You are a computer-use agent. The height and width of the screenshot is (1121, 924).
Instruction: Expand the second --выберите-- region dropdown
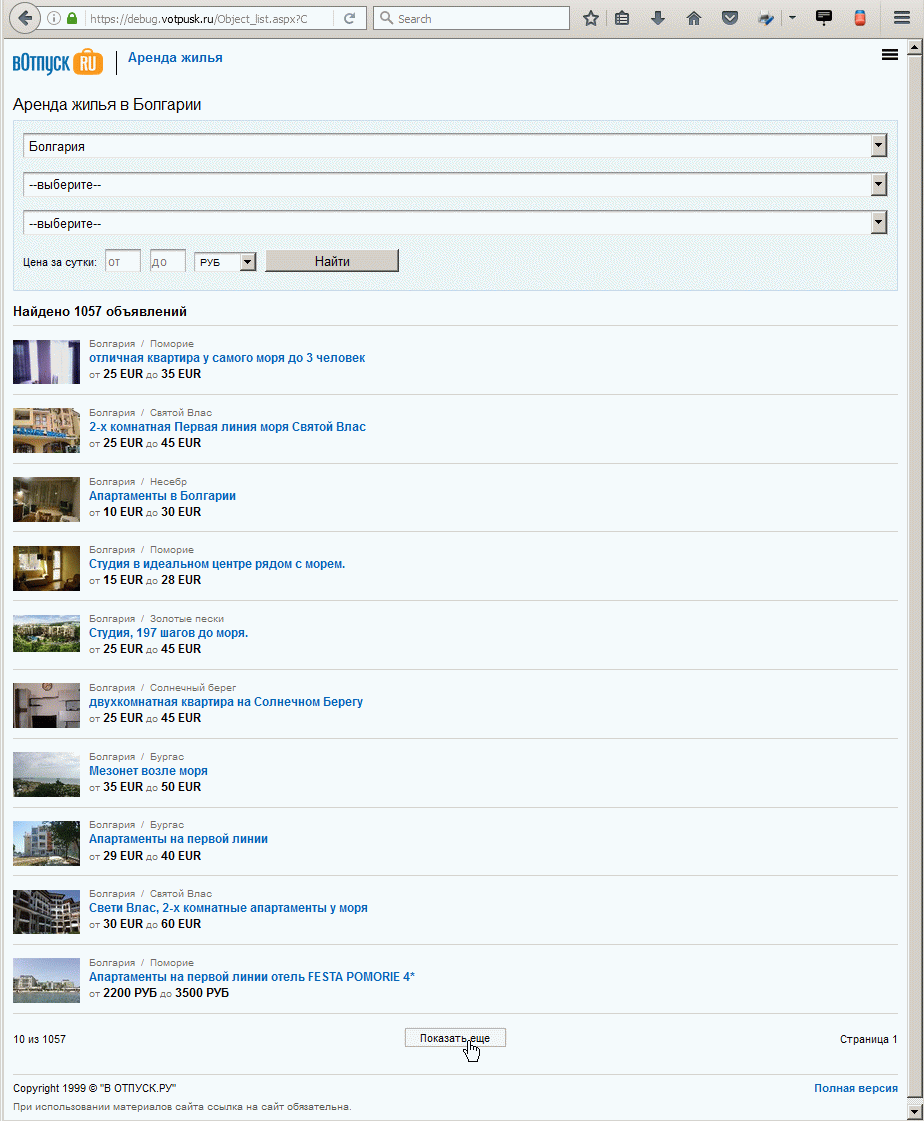pos(455,184)
